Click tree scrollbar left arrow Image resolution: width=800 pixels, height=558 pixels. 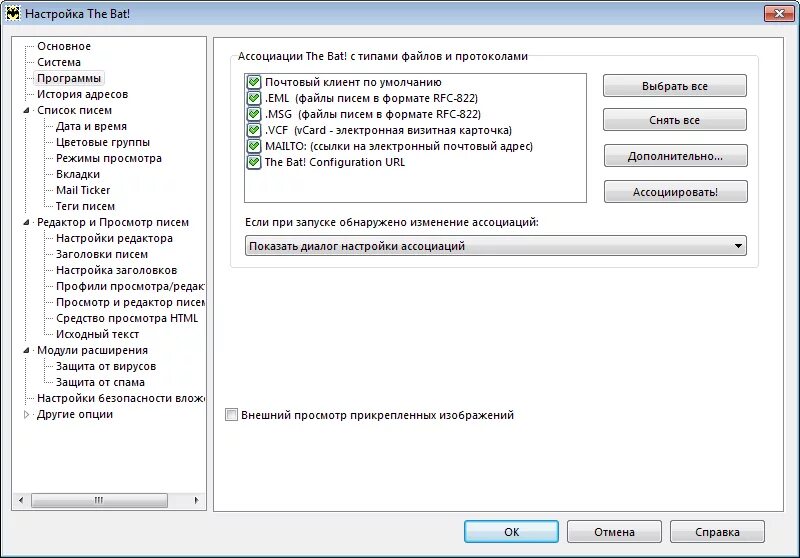click(x=20, y=500)
